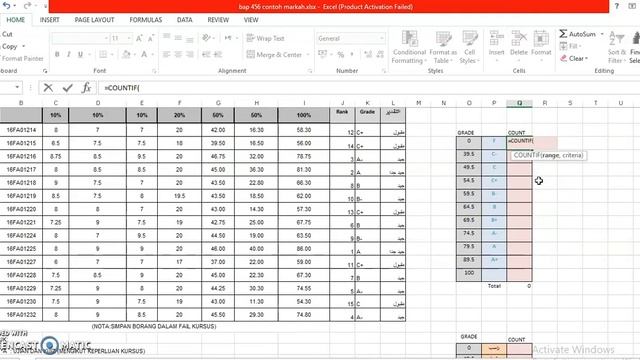This screenshot has height=360, width=640.
Task: Apply Percent Style icon
Action: pyautogui.click(x=341, y=54)
